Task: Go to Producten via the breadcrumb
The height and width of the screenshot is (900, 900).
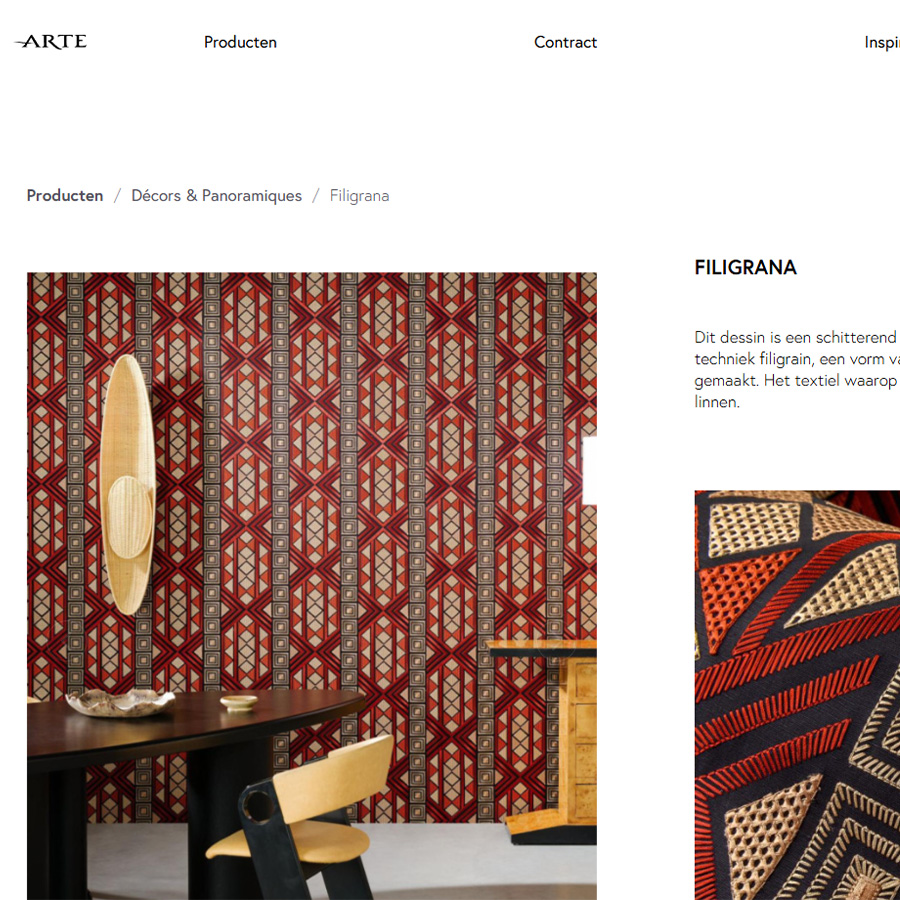Action: pyautogui.click(x=65, y=196)
